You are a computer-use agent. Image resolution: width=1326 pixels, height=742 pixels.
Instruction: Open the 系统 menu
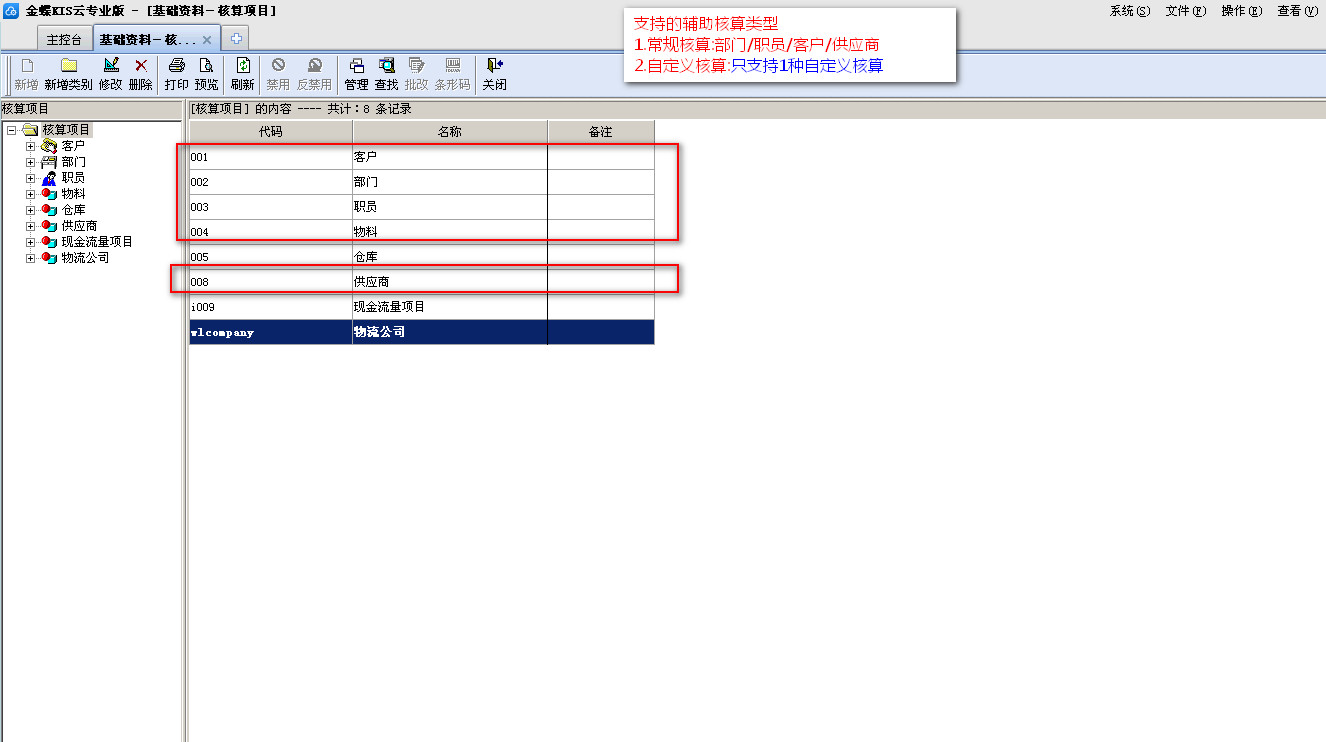coord(1129,11)
